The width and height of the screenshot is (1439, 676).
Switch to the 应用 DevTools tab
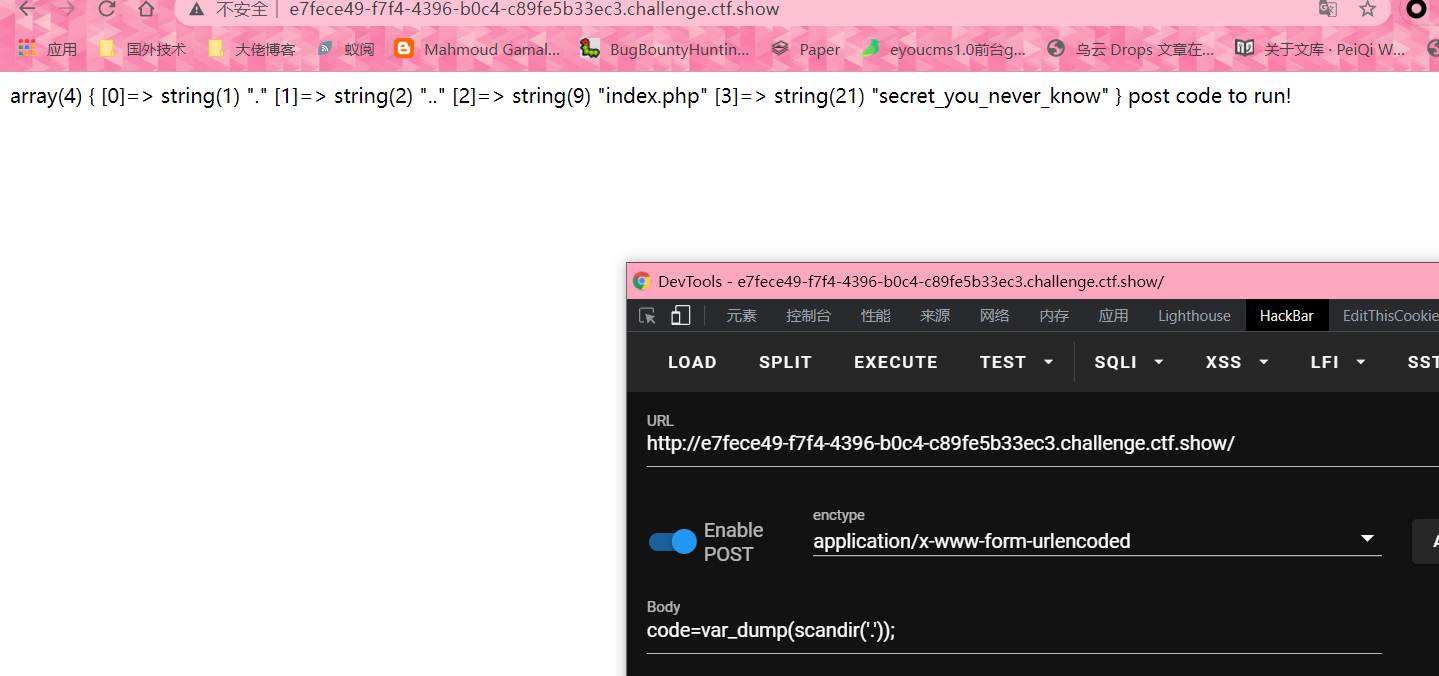click(1113, 316)
